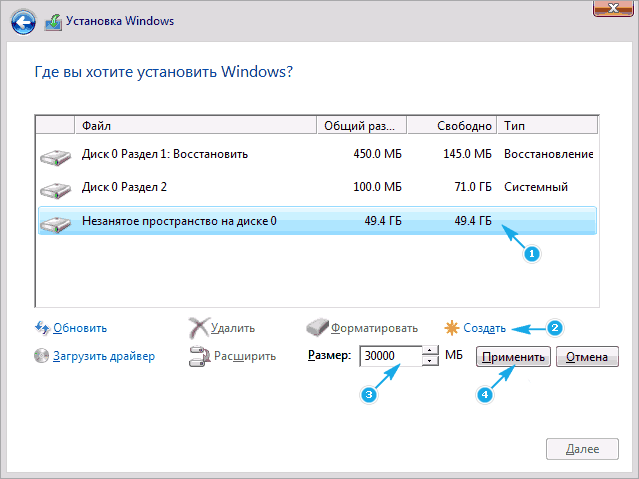Click the Размер size input field
Image resolution: width=639 pixels, height=479 pixels.
390,356
